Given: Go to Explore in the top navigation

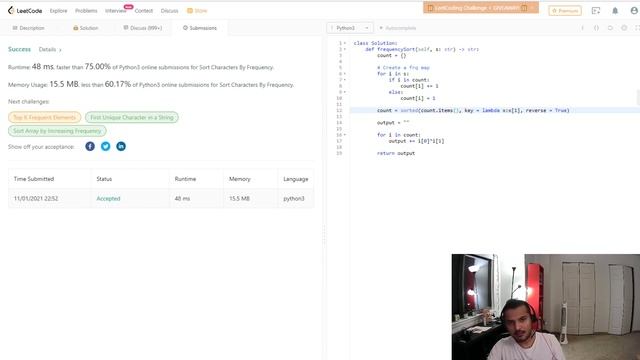Looking at the screenshot, I should point(58,11).
